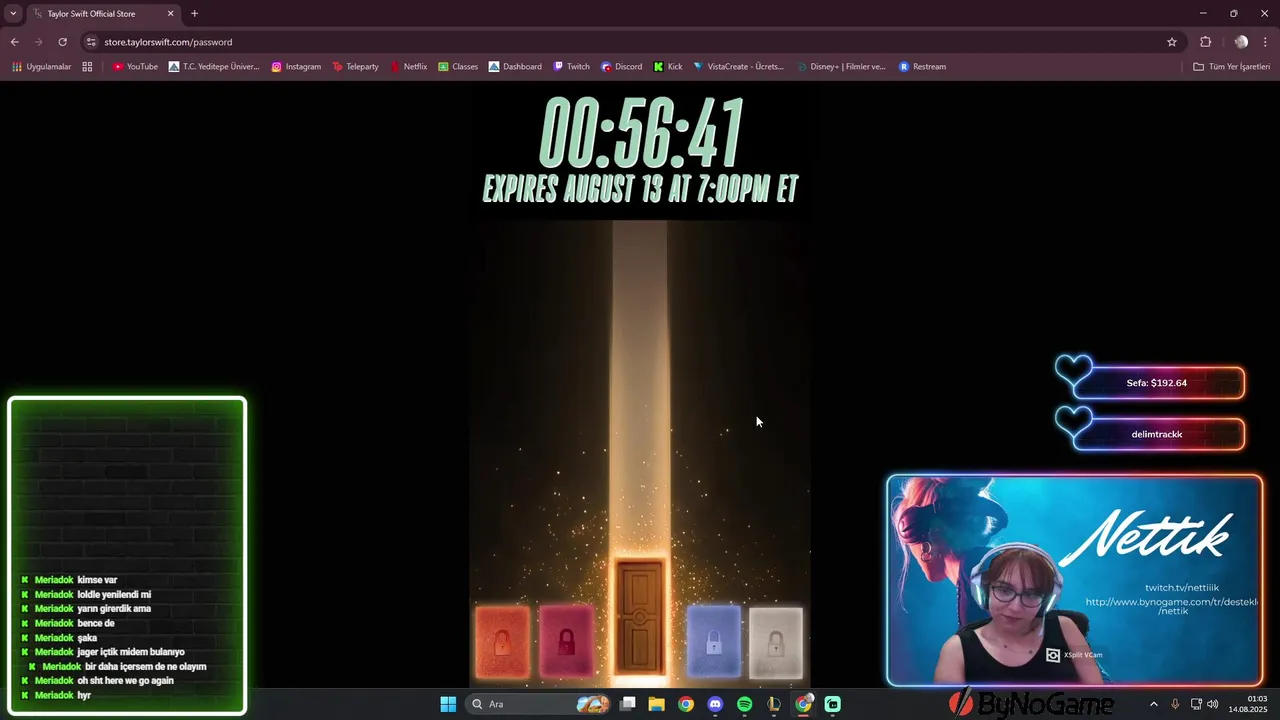
Task: Open Discord from the taskbar
Action: point(715,704)
